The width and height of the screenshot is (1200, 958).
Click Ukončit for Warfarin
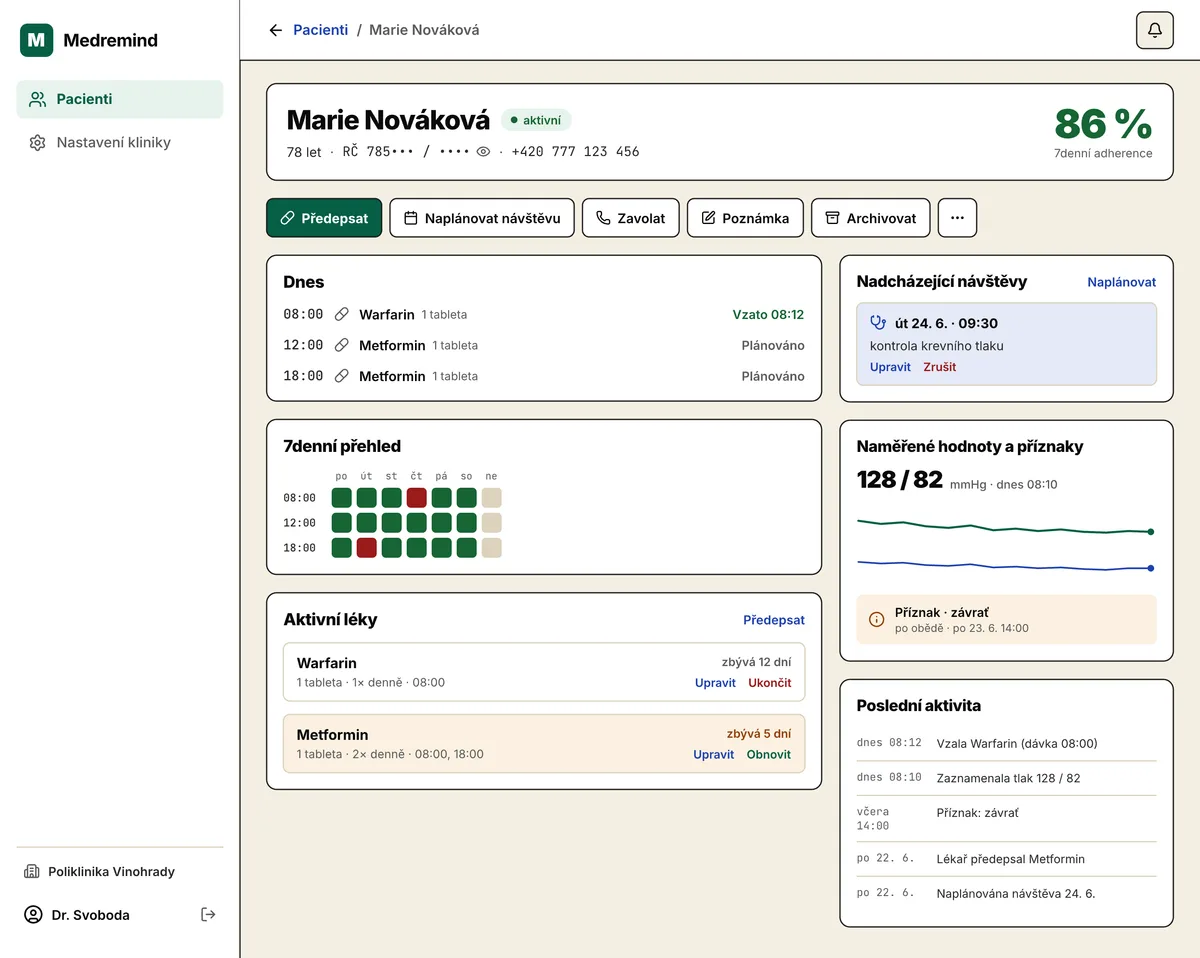pos(770,683)
